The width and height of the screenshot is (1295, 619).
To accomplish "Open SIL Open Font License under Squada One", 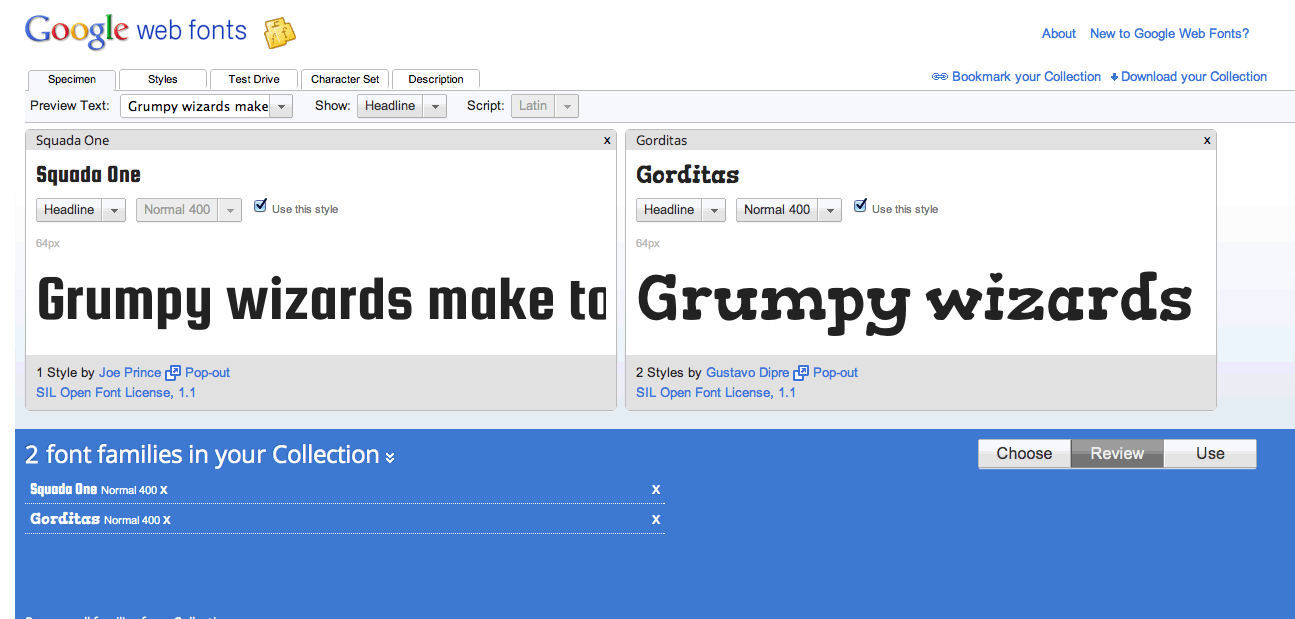I will click(x=116, y=392).
